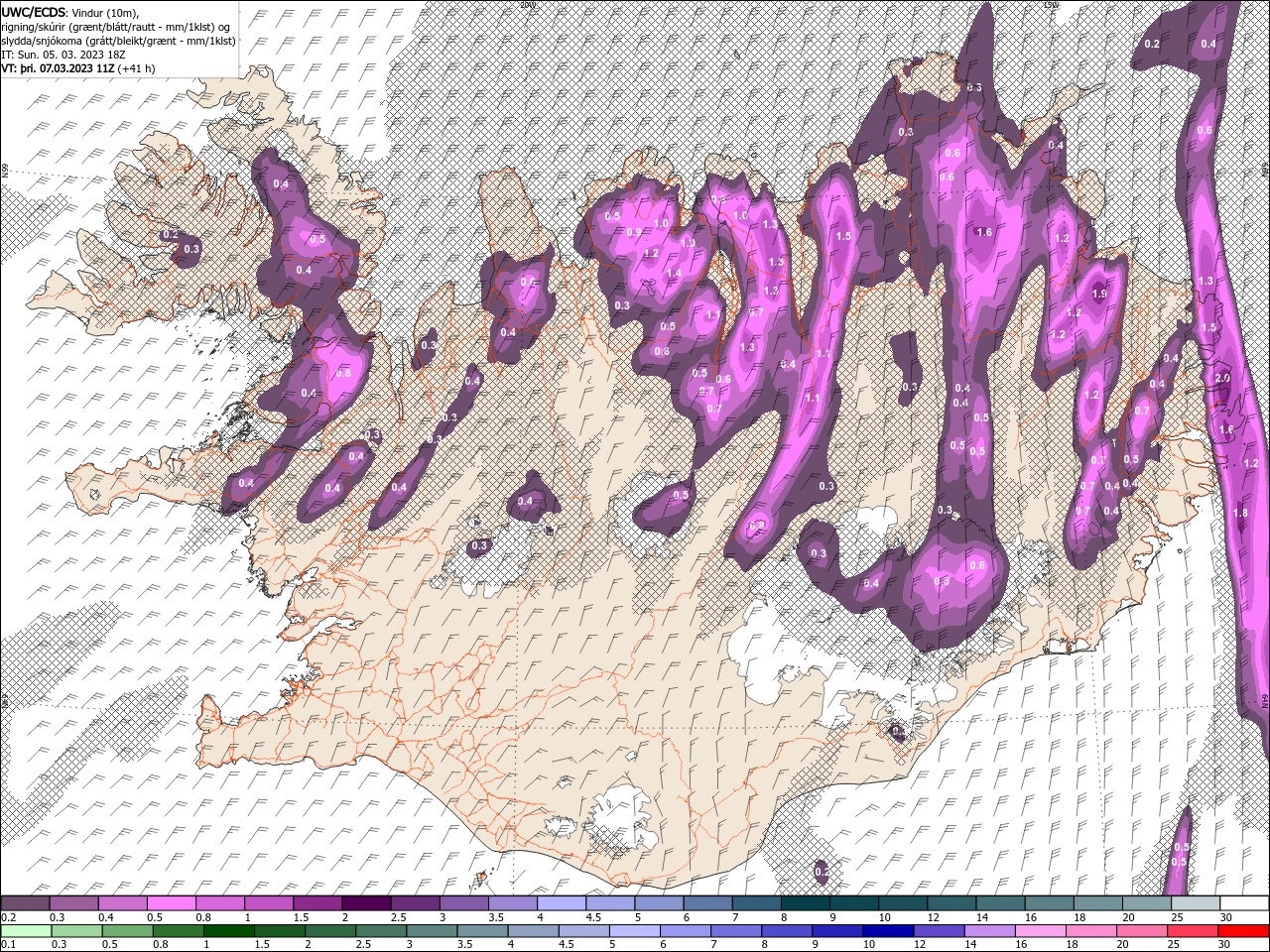This screenshot has width=1270, height=952.
Task: Select the 8 dark teal snow-scale swatch
Action: pos(804,902)
